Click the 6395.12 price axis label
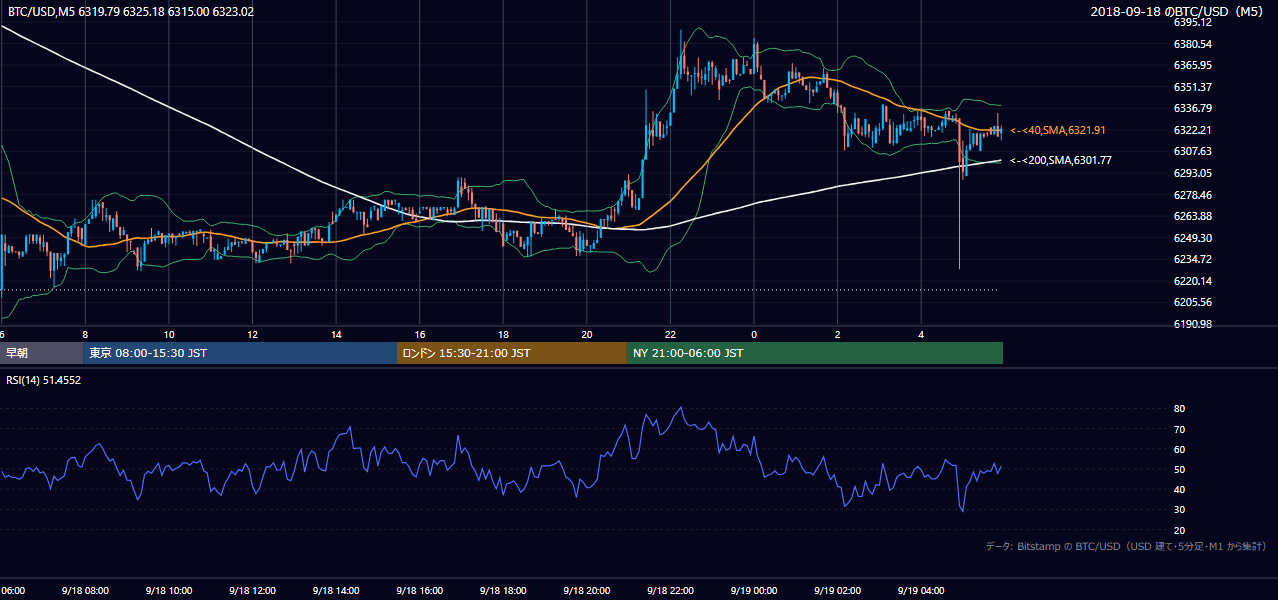Image resolution: width=1278 pixels, height=600 pixels. pyautogui.click(x=1192, y=22)
